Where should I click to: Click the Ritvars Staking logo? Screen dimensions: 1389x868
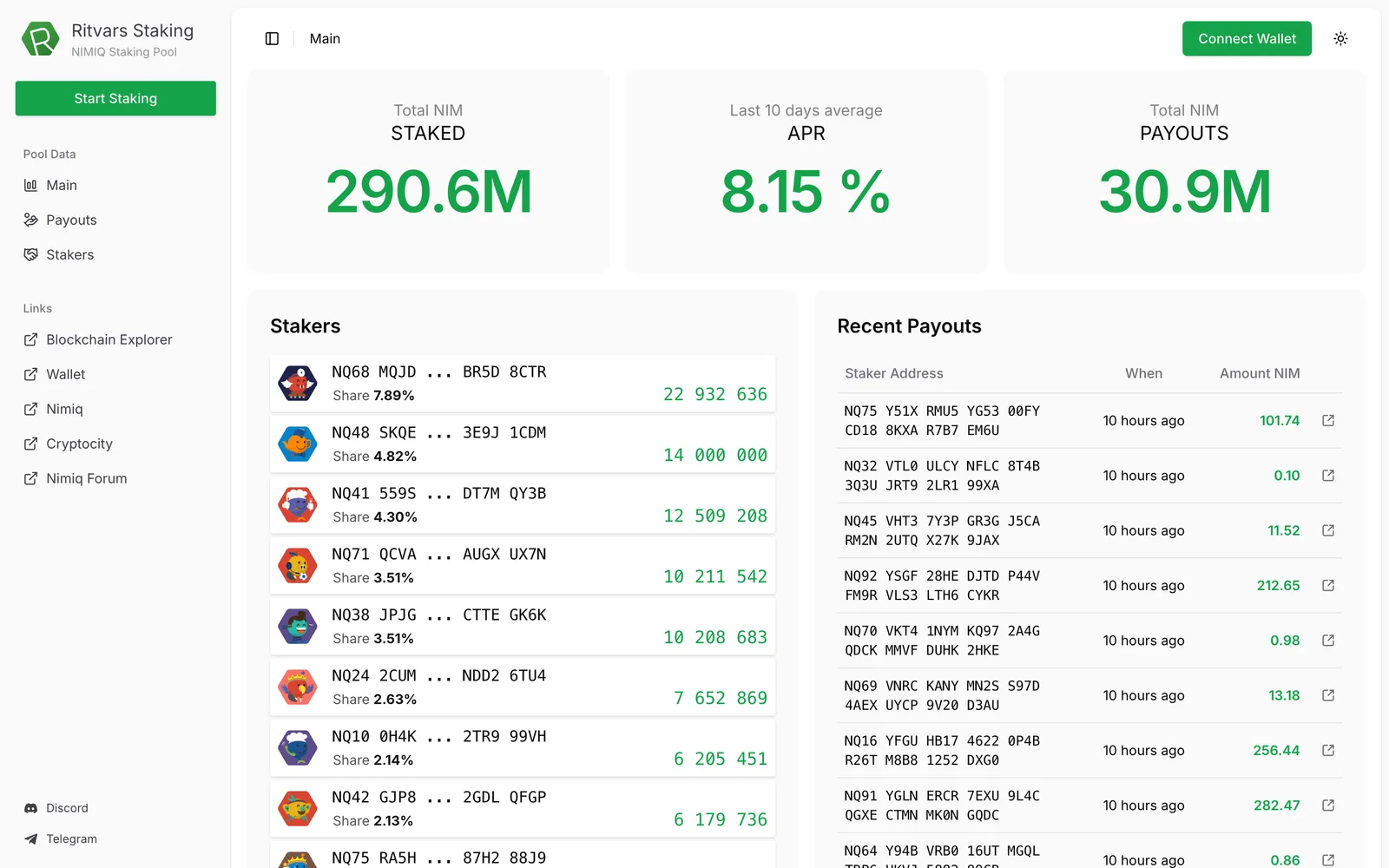[40, 39]
